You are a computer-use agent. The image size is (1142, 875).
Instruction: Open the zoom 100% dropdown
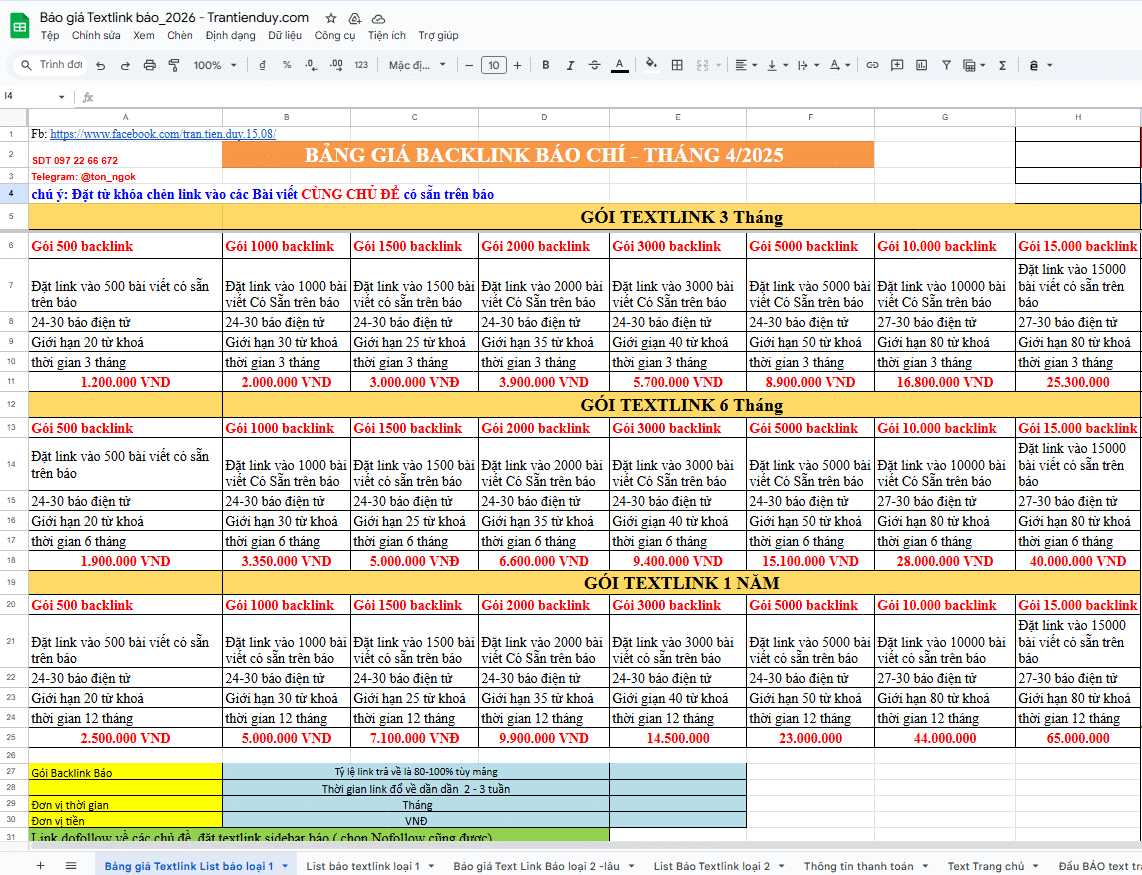coord(215,65)
